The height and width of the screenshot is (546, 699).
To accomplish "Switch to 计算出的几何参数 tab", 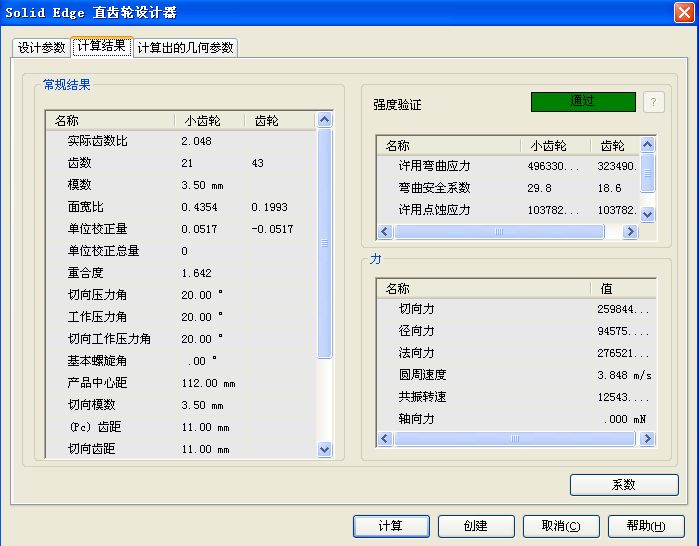I will click(185, 48).
